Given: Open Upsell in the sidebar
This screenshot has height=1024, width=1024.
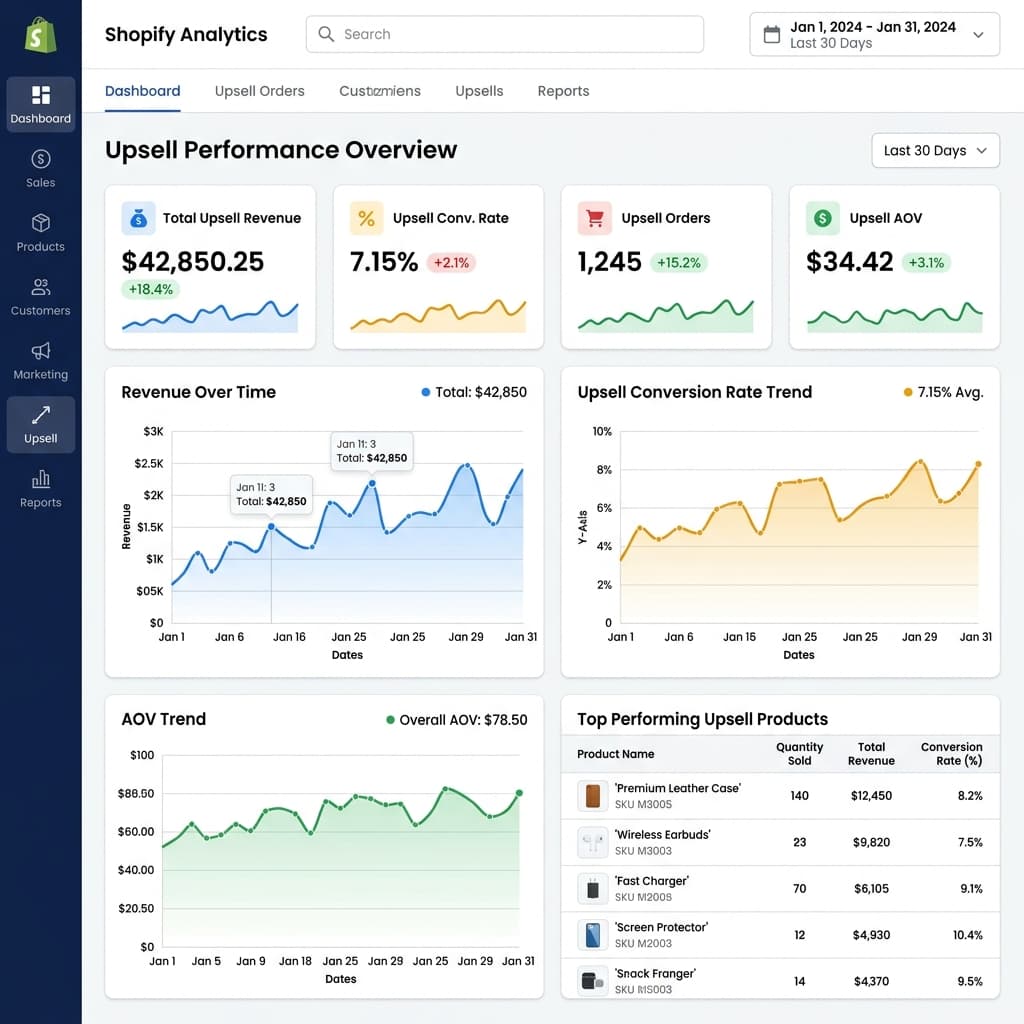Looking at the screenshot, I should pyautogui.click(x=40, y=424).
